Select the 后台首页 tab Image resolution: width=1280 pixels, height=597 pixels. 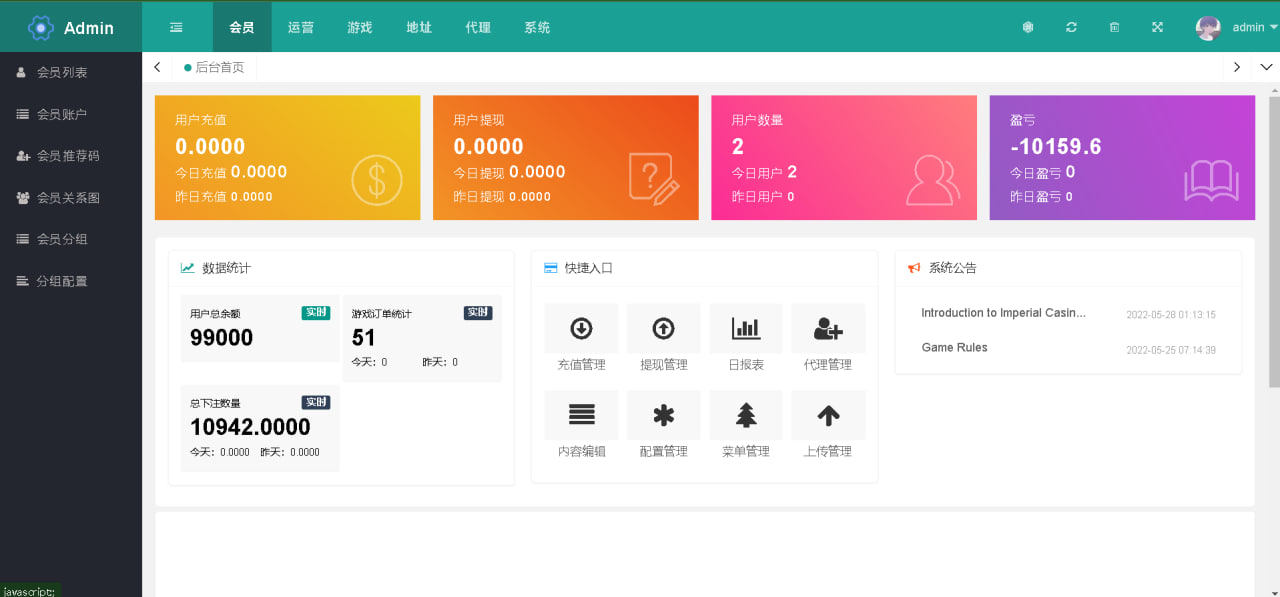(218, 67)
